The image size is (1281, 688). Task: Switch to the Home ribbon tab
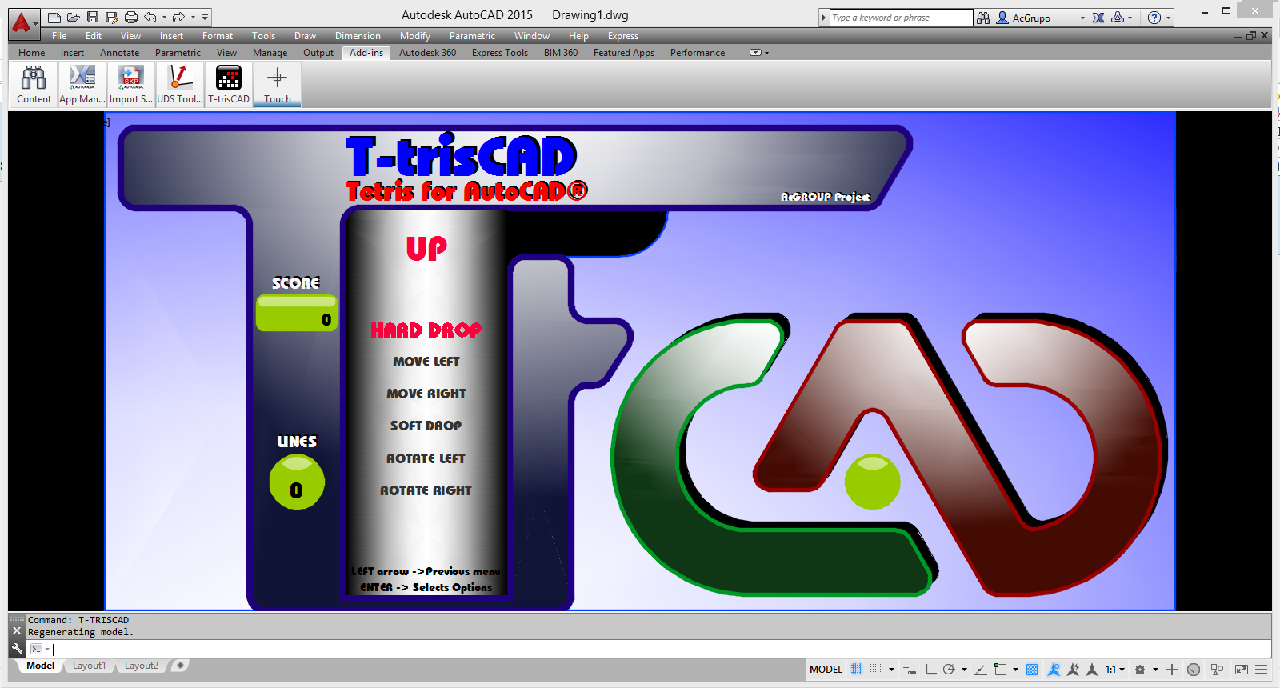(31, 52)
